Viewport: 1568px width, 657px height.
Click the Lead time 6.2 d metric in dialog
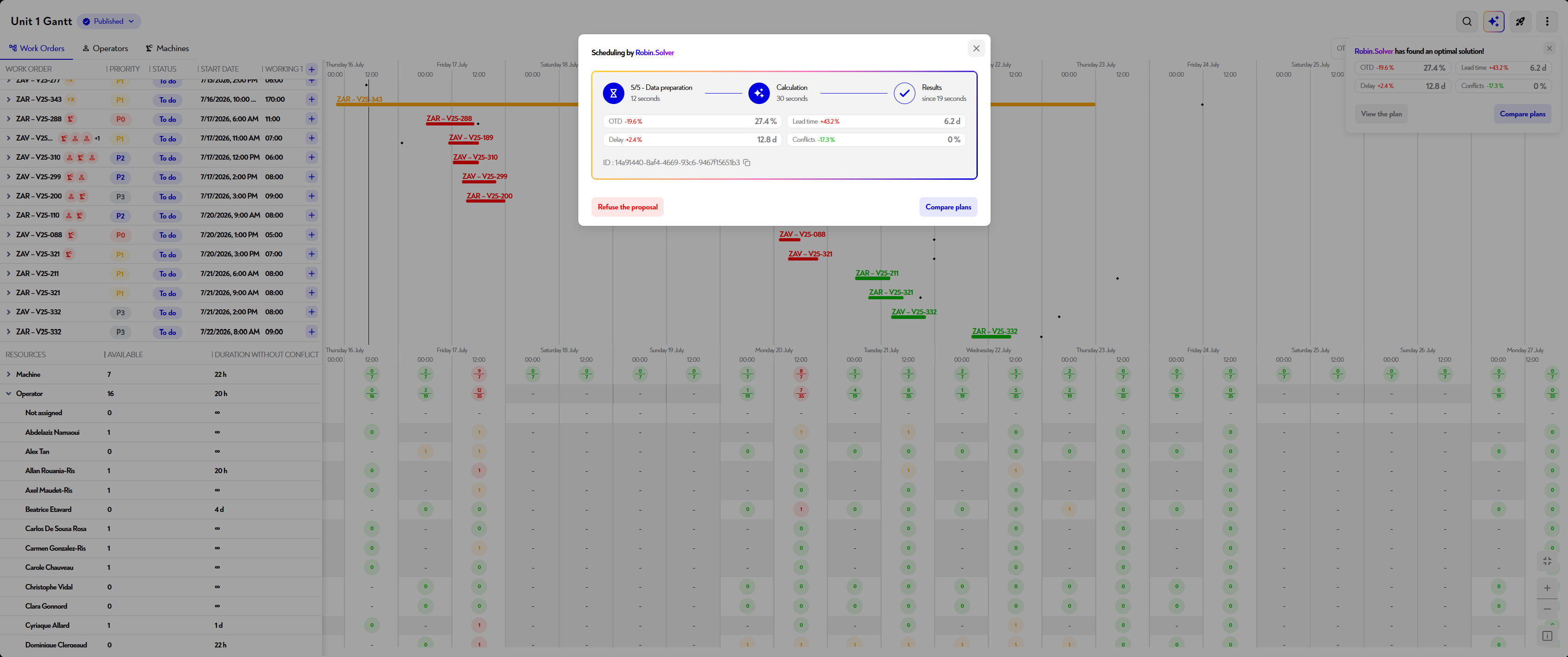point(876,122)
